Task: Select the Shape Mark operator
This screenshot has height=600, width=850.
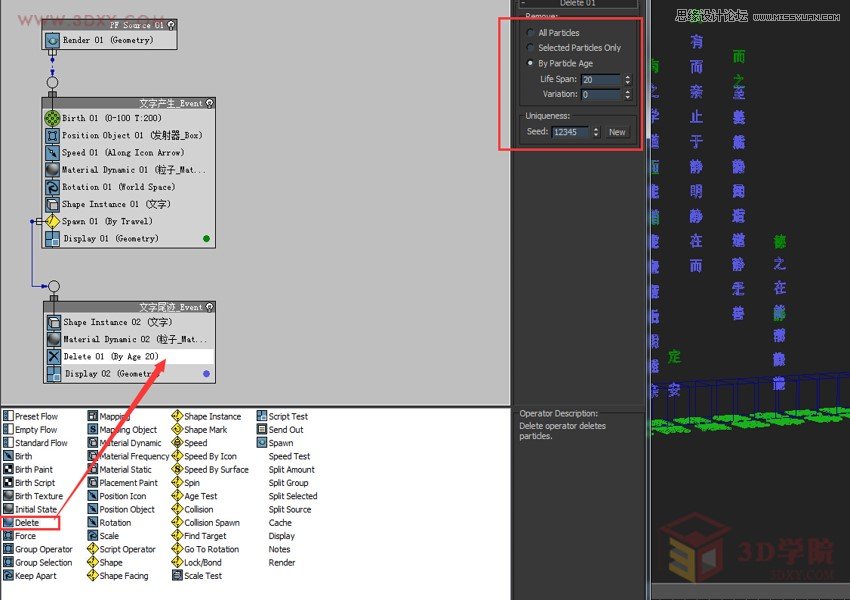Action: (x=199, y=430)
